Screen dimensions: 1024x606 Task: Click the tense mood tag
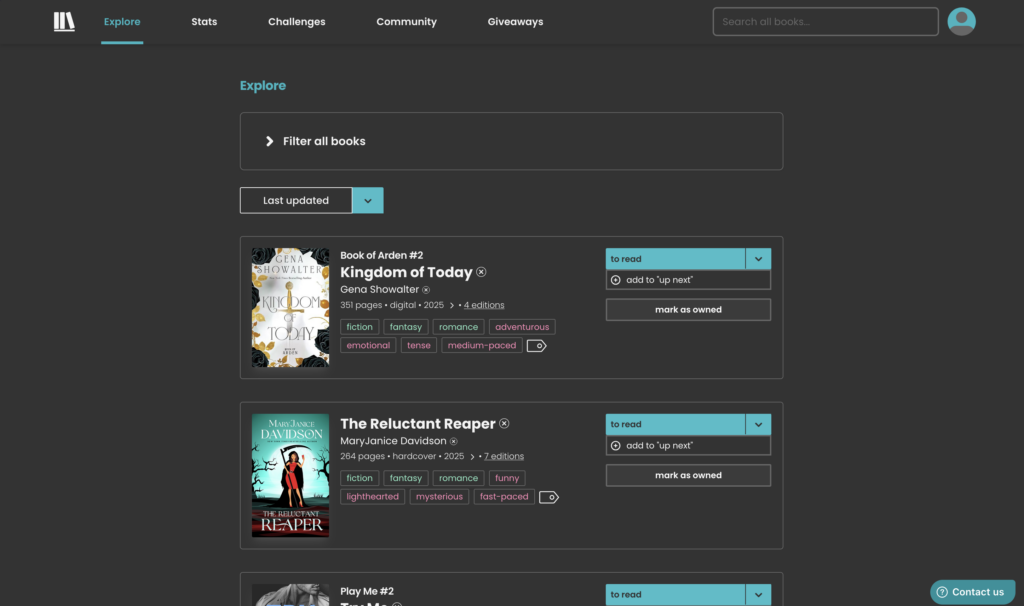point(419,345)
